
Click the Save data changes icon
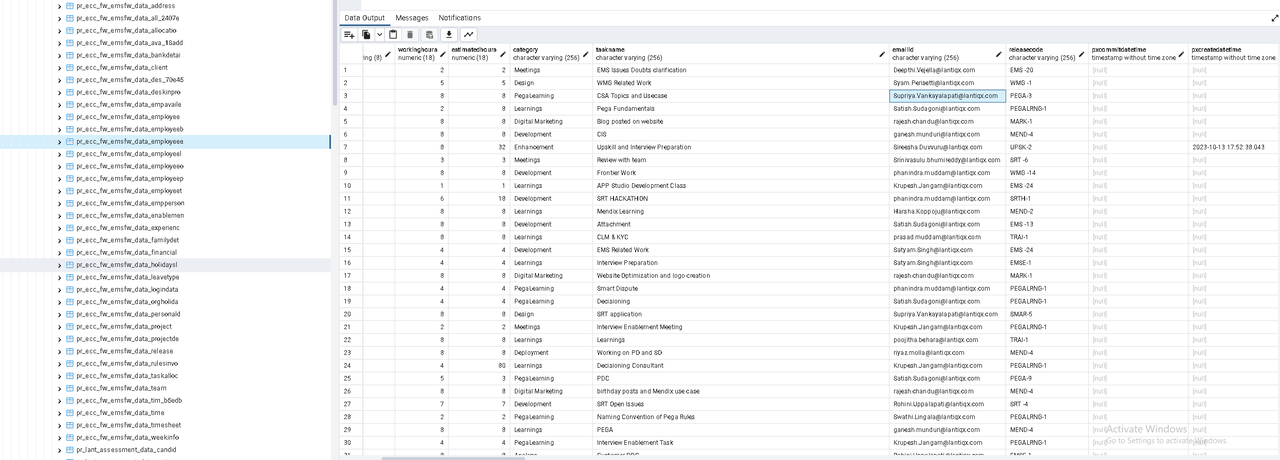[428, 34]
